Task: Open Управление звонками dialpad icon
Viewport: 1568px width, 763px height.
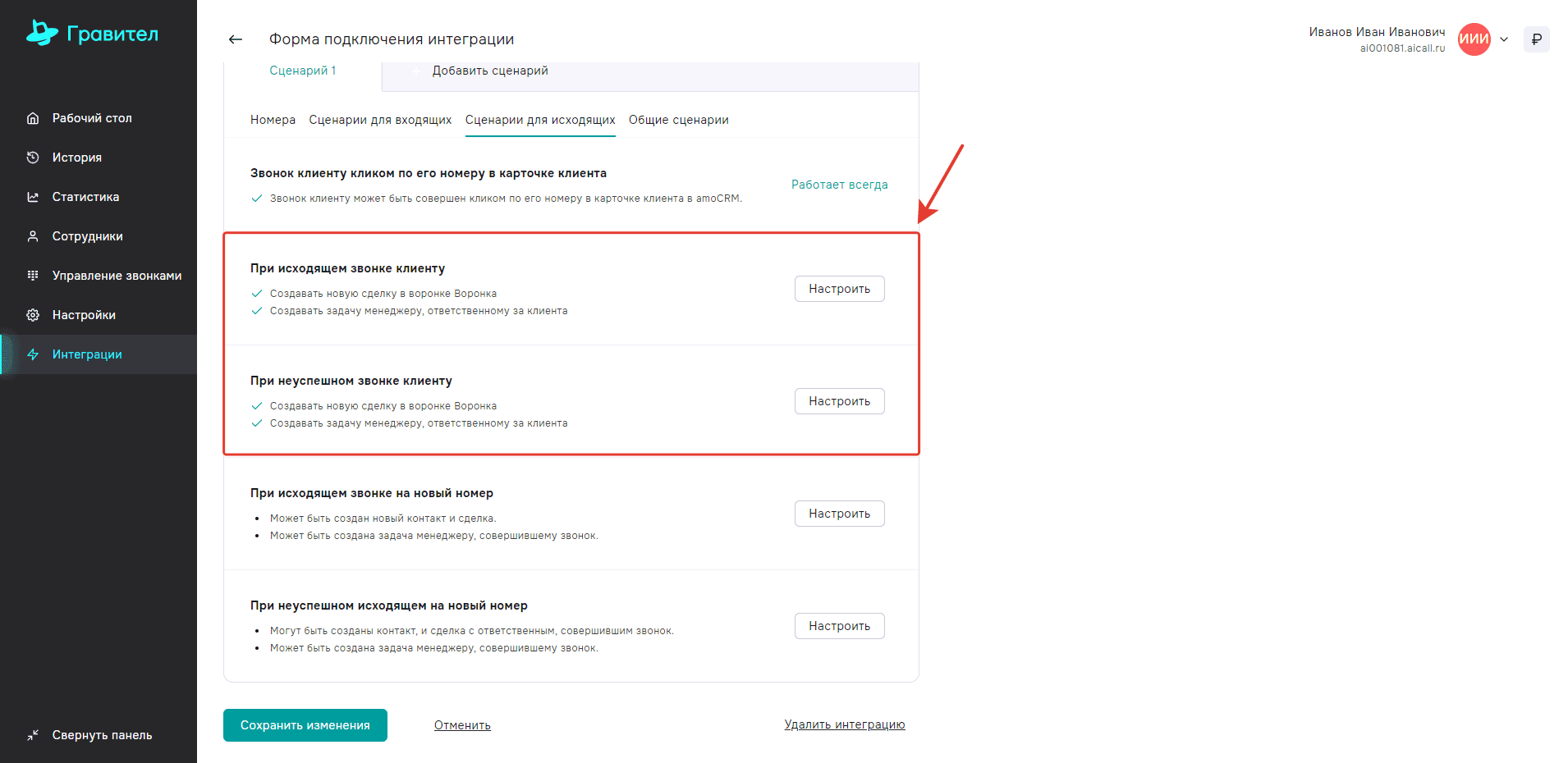Action: click(x=33, y=276)
